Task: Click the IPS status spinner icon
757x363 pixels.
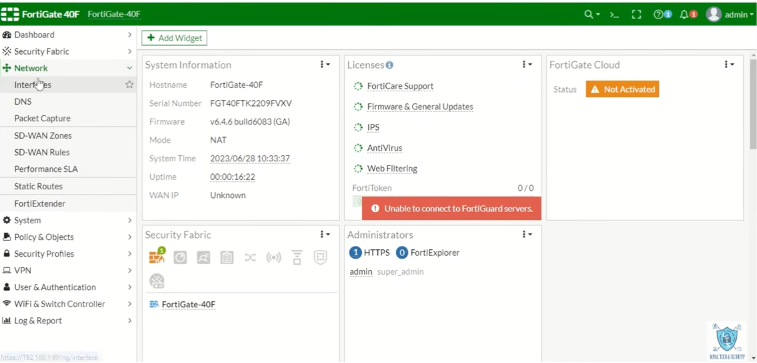Action: (358, 127)
